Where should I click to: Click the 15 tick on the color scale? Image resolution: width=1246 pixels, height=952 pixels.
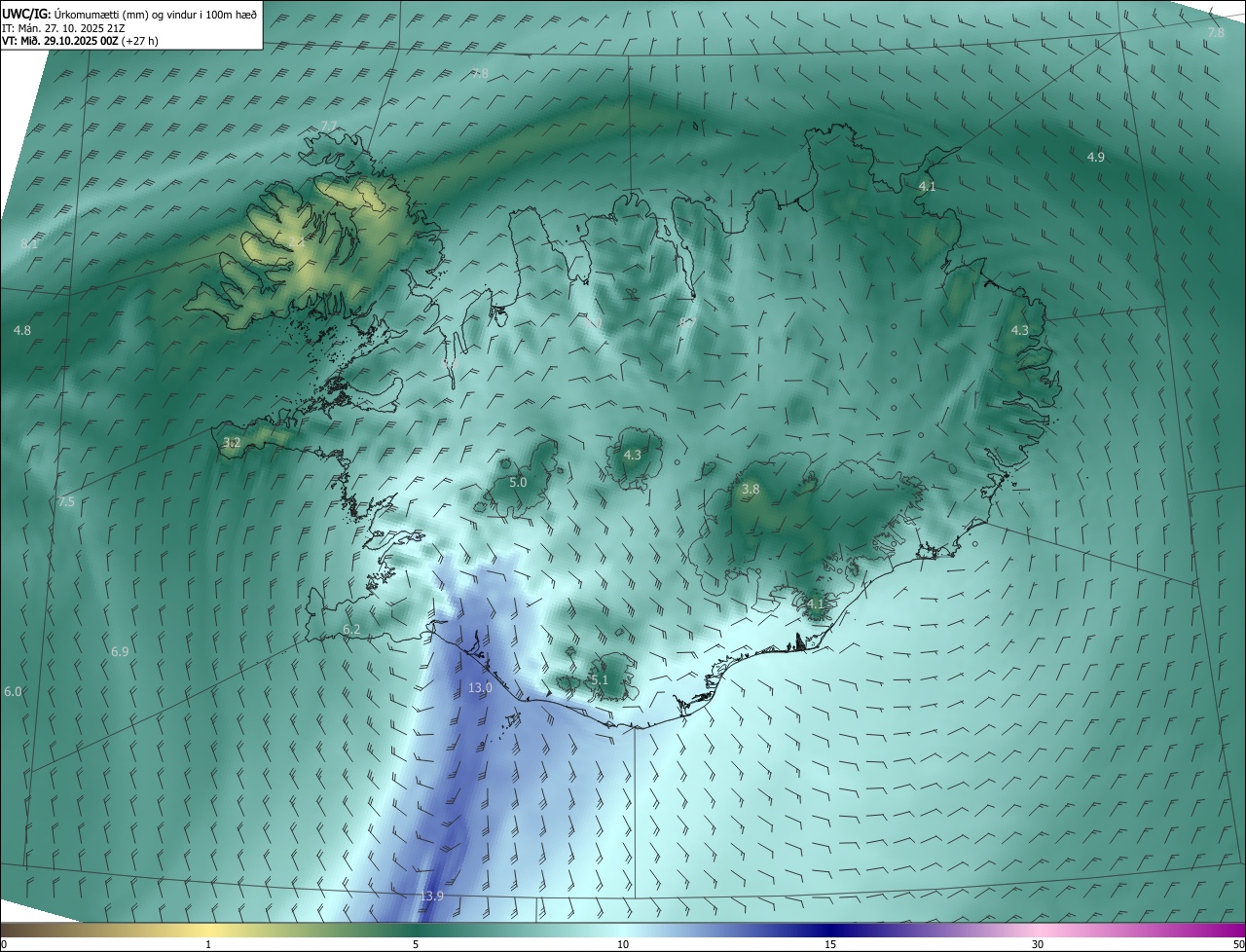coord(830,944)
